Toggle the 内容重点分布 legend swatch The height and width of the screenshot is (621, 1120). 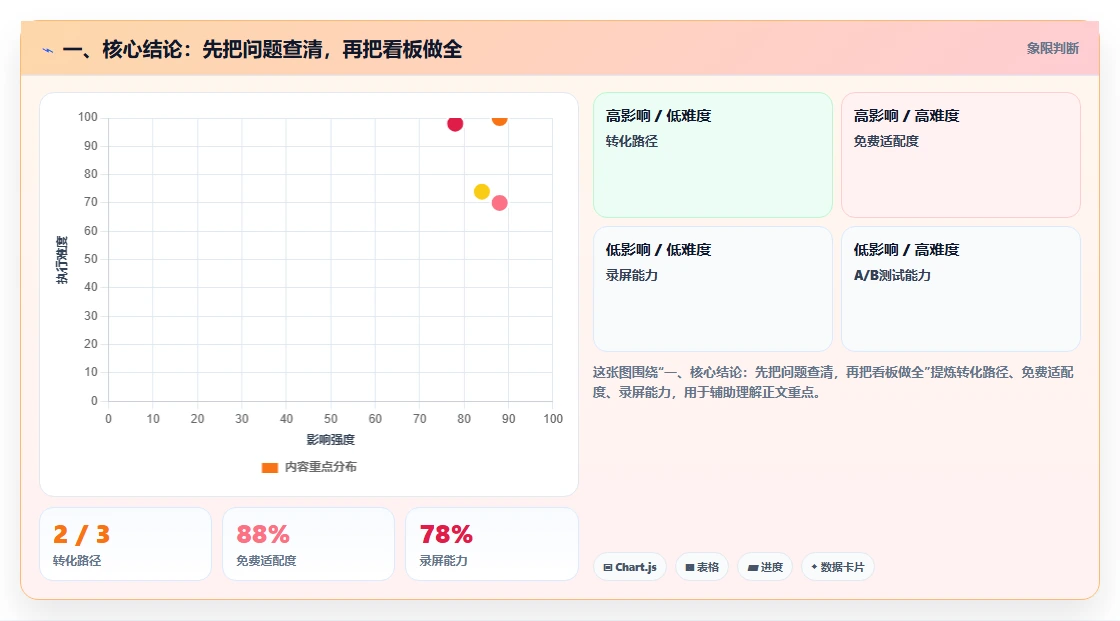[269, 467]
